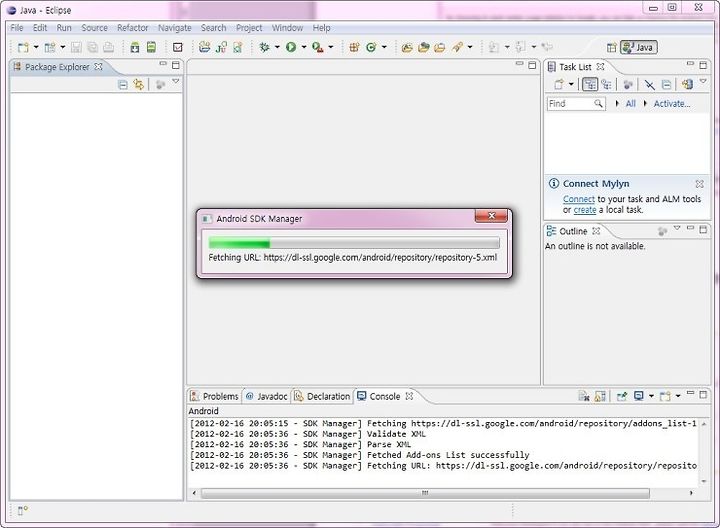Viewport: 720px width, 528px height.
Task: Open the Display Selected Console dropdown arrow
Action: click(651, 396)
